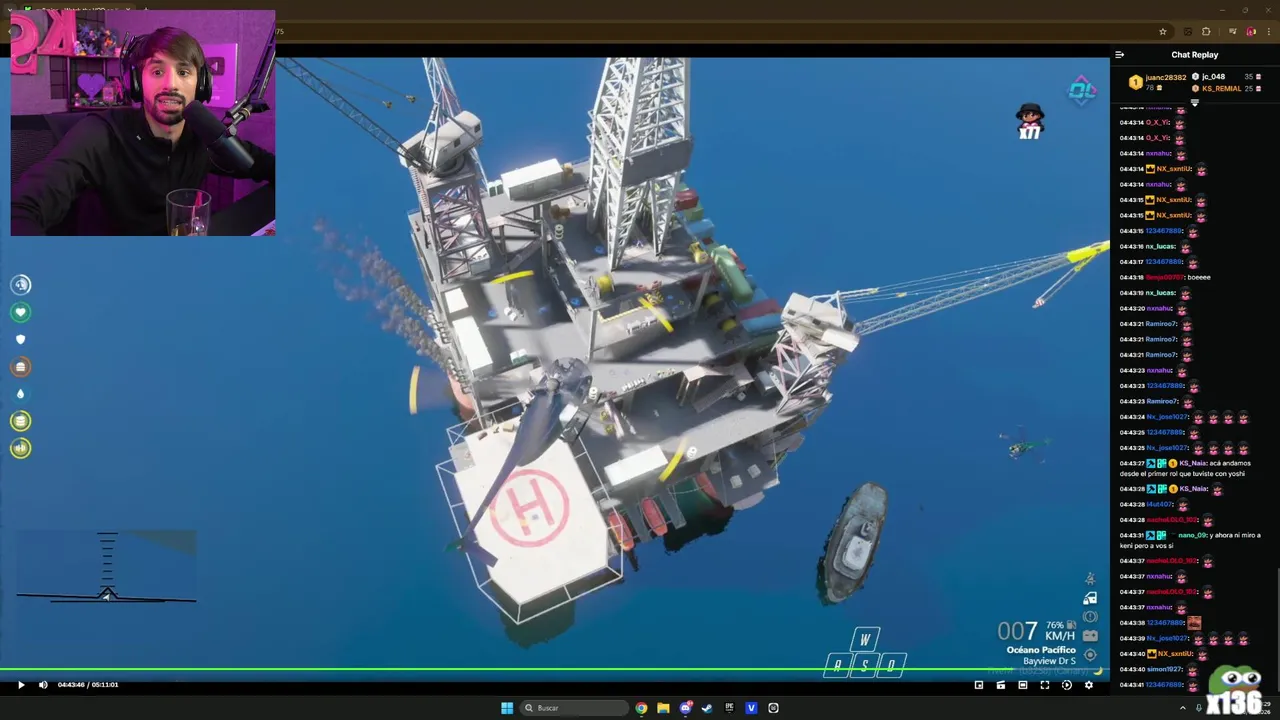Image resolution: width=1280 pixels, height=720 pixels.
Task: Open the clip icon in the player bar
Action: pos(1001,685)
